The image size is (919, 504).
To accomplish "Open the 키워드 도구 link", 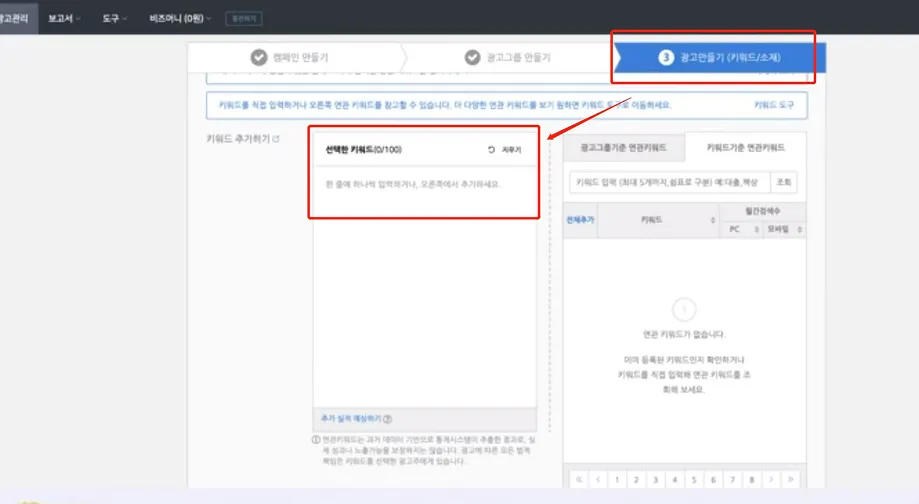I will pyautogui.click(x=774, y=105).
